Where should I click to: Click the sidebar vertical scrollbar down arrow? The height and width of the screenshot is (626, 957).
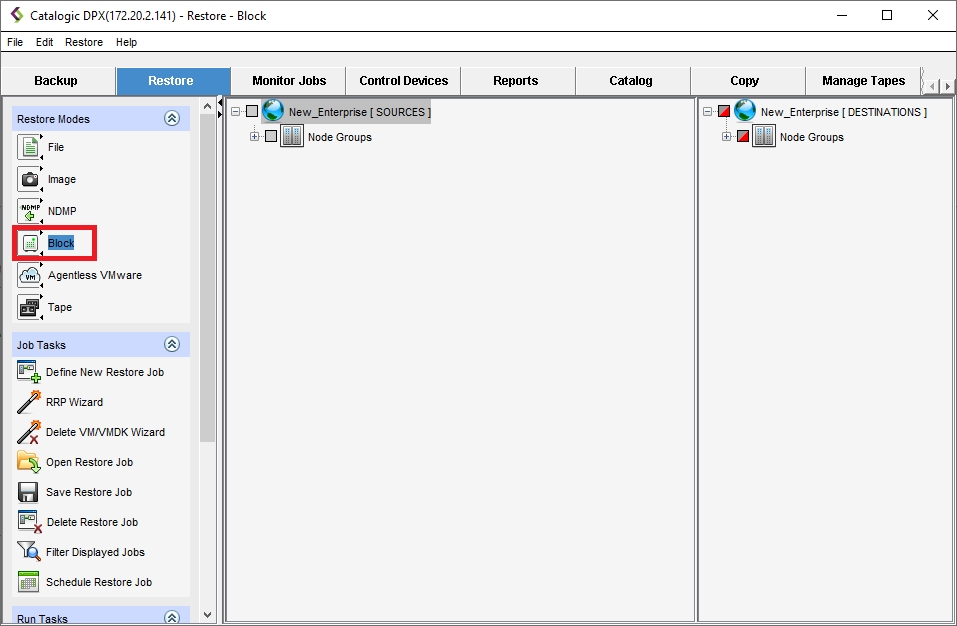tap(208, 615)
